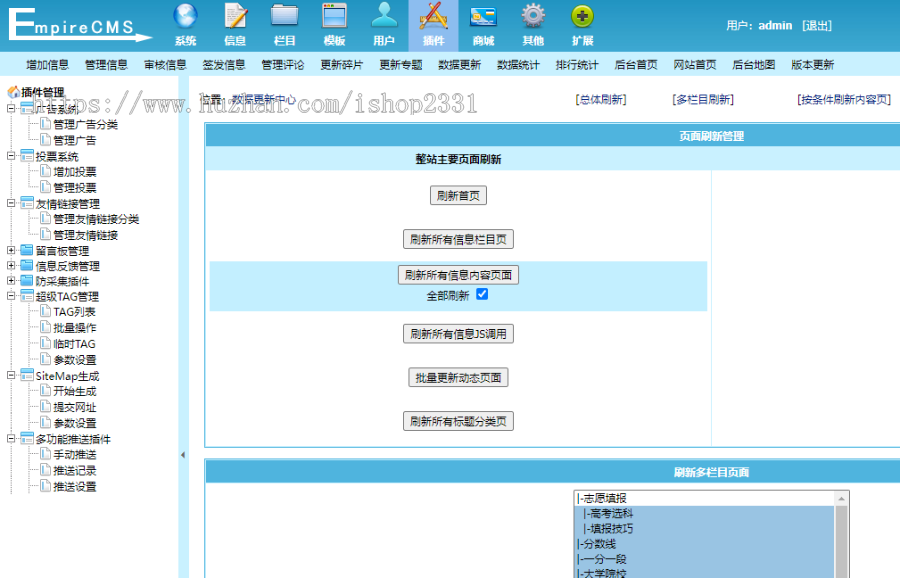Open the 栏目 folder icon

[x=285, y=17]
